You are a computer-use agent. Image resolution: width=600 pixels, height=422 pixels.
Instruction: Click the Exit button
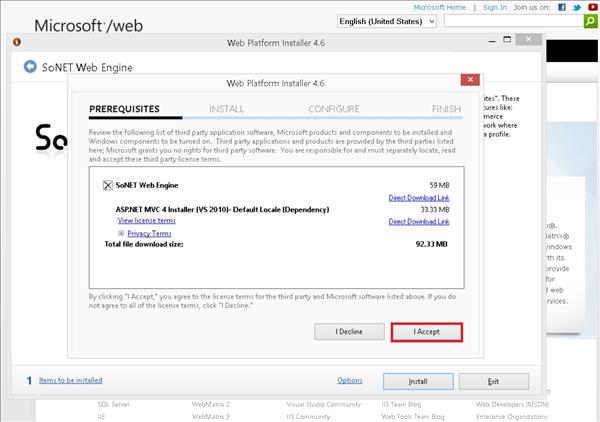[494, 381]
